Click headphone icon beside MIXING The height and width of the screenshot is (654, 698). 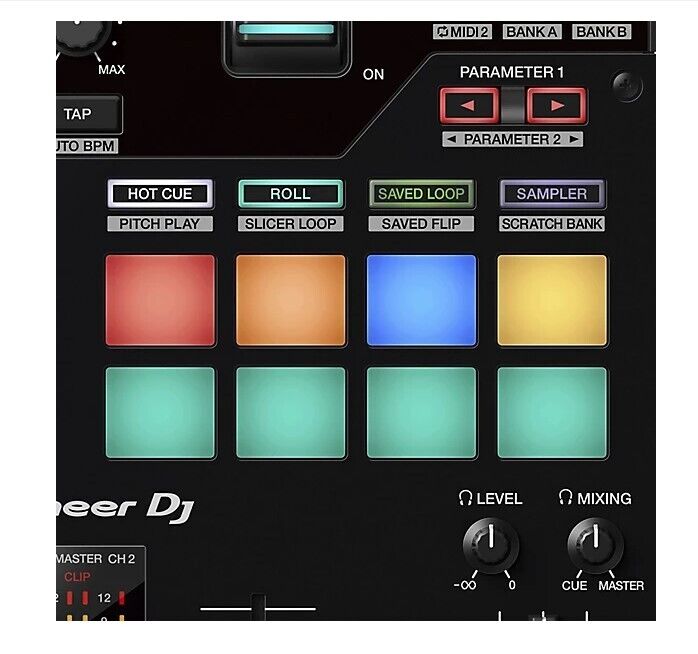pyautogui.click(x=565, y=497)
